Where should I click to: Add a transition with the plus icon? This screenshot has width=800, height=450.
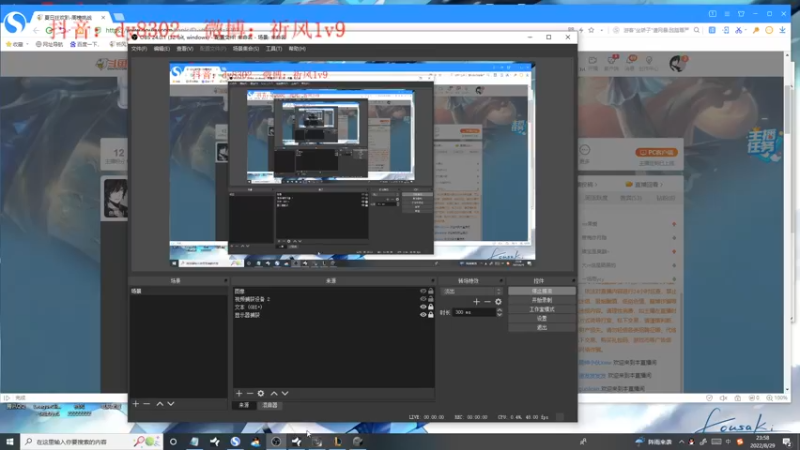pos(476,302)
